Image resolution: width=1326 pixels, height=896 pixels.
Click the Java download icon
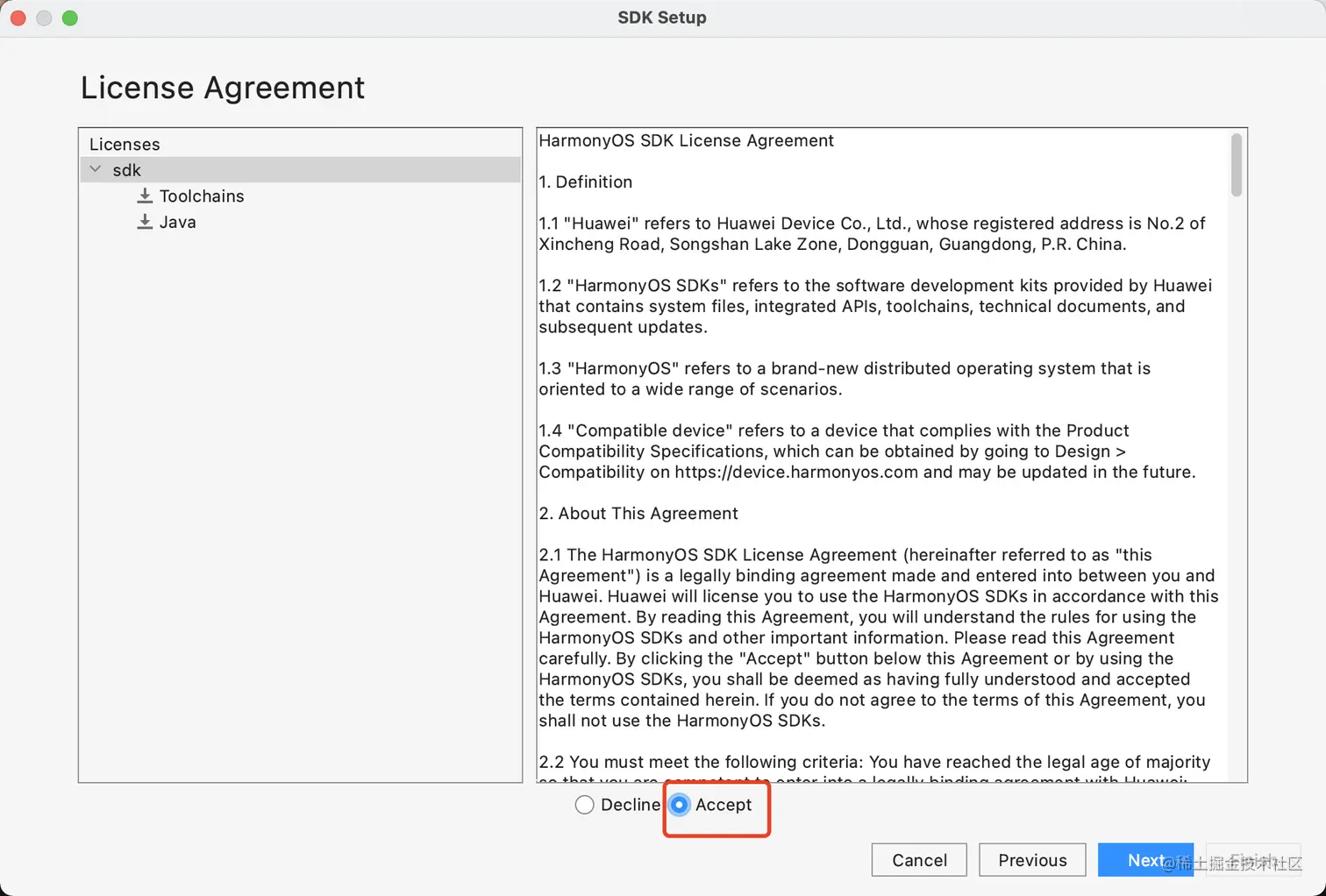coord(145,222)
